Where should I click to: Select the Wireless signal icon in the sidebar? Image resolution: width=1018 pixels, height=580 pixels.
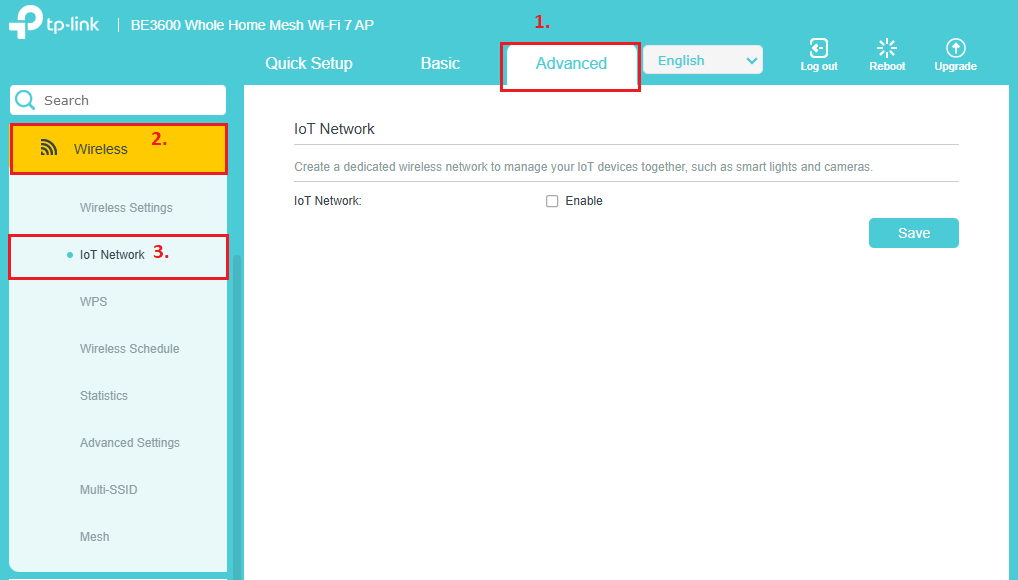pos(49,146)
